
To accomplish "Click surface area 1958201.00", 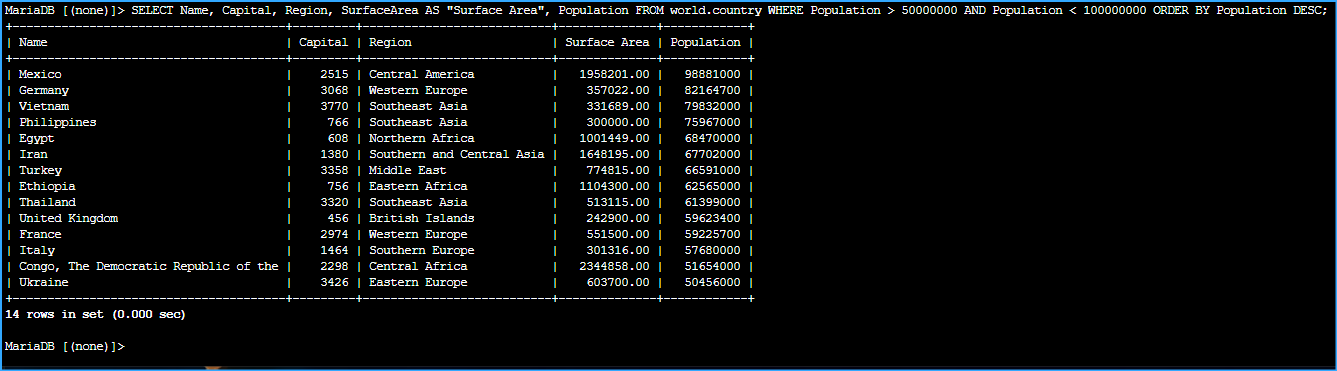I will coord(614,75).
